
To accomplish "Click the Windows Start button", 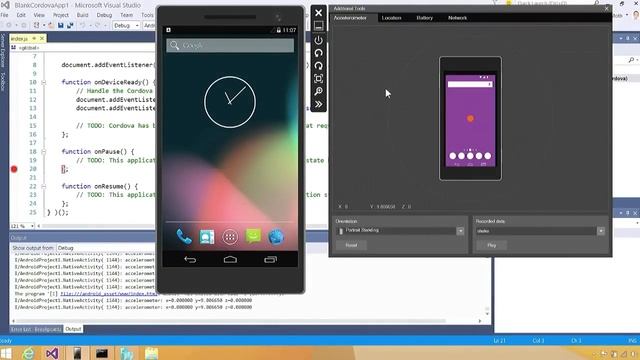I will [x=6, y=353].
